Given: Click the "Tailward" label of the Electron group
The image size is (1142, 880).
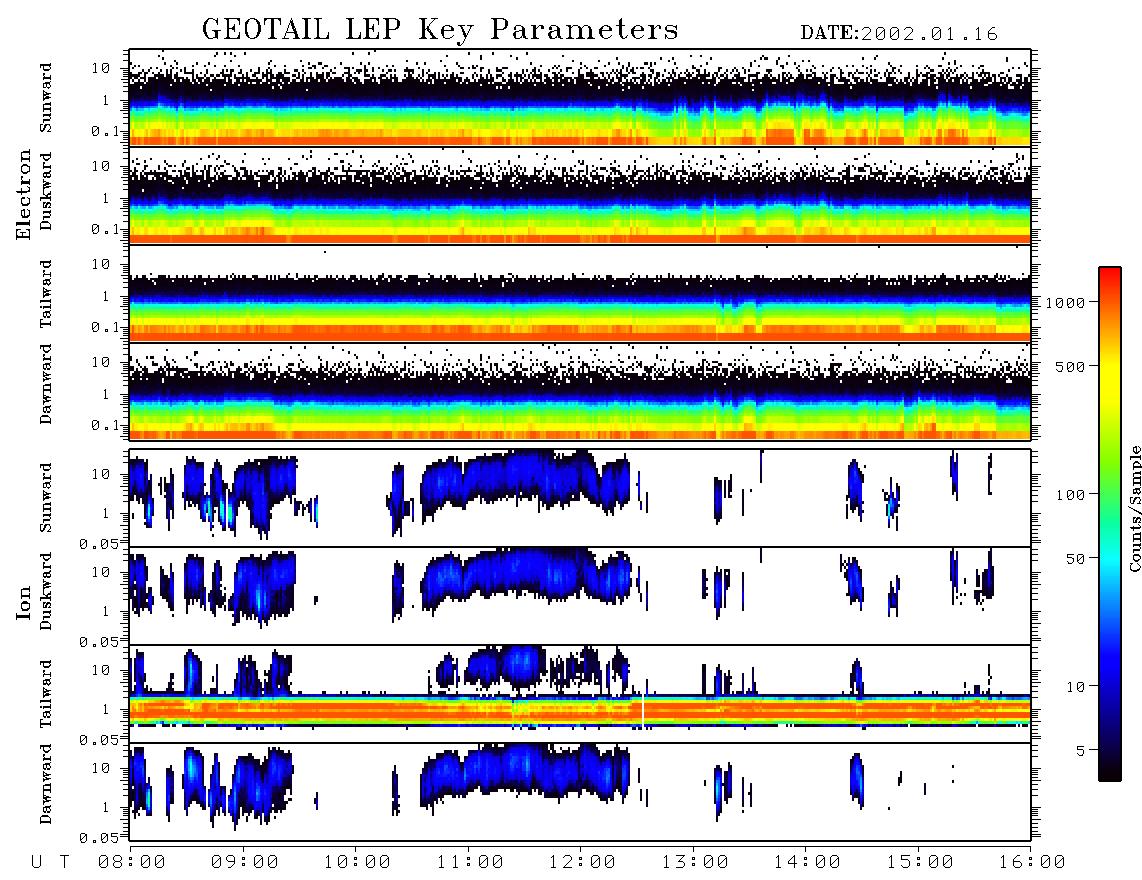Looking at the screenshot, I should (46, 294).
